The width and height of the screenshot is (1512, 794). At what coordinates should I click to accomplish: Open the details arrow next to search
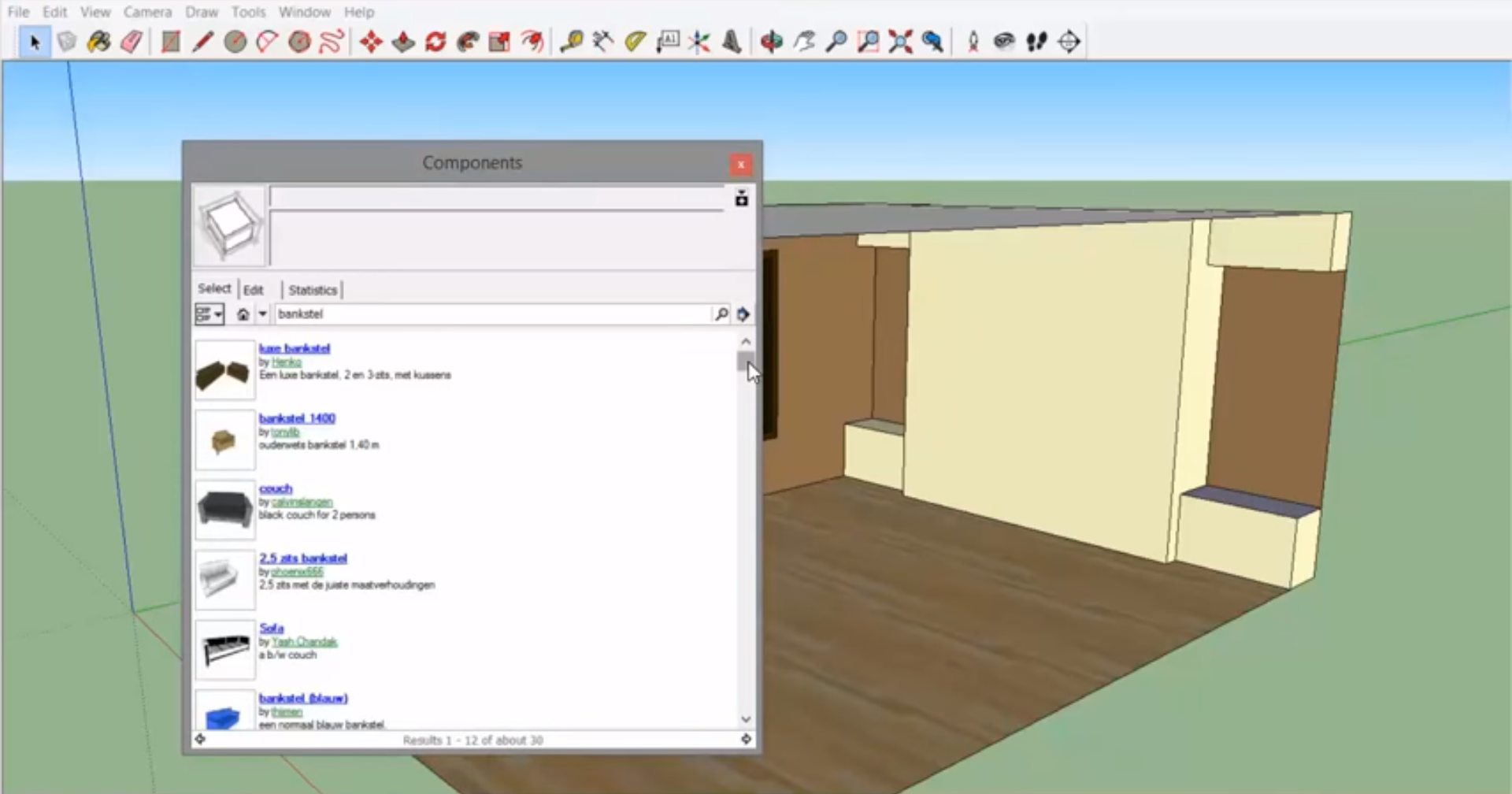(743, 314)
